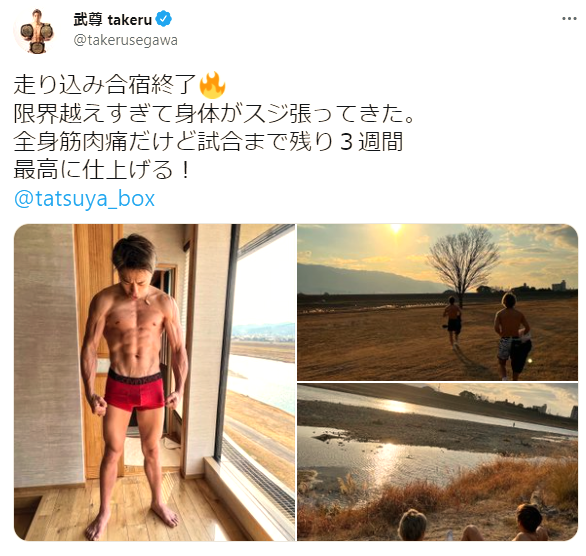Select the tweet line 走り込み合宿終了
Image resolution: width=586 pixels, height=556 pixels.
(105, 84)
